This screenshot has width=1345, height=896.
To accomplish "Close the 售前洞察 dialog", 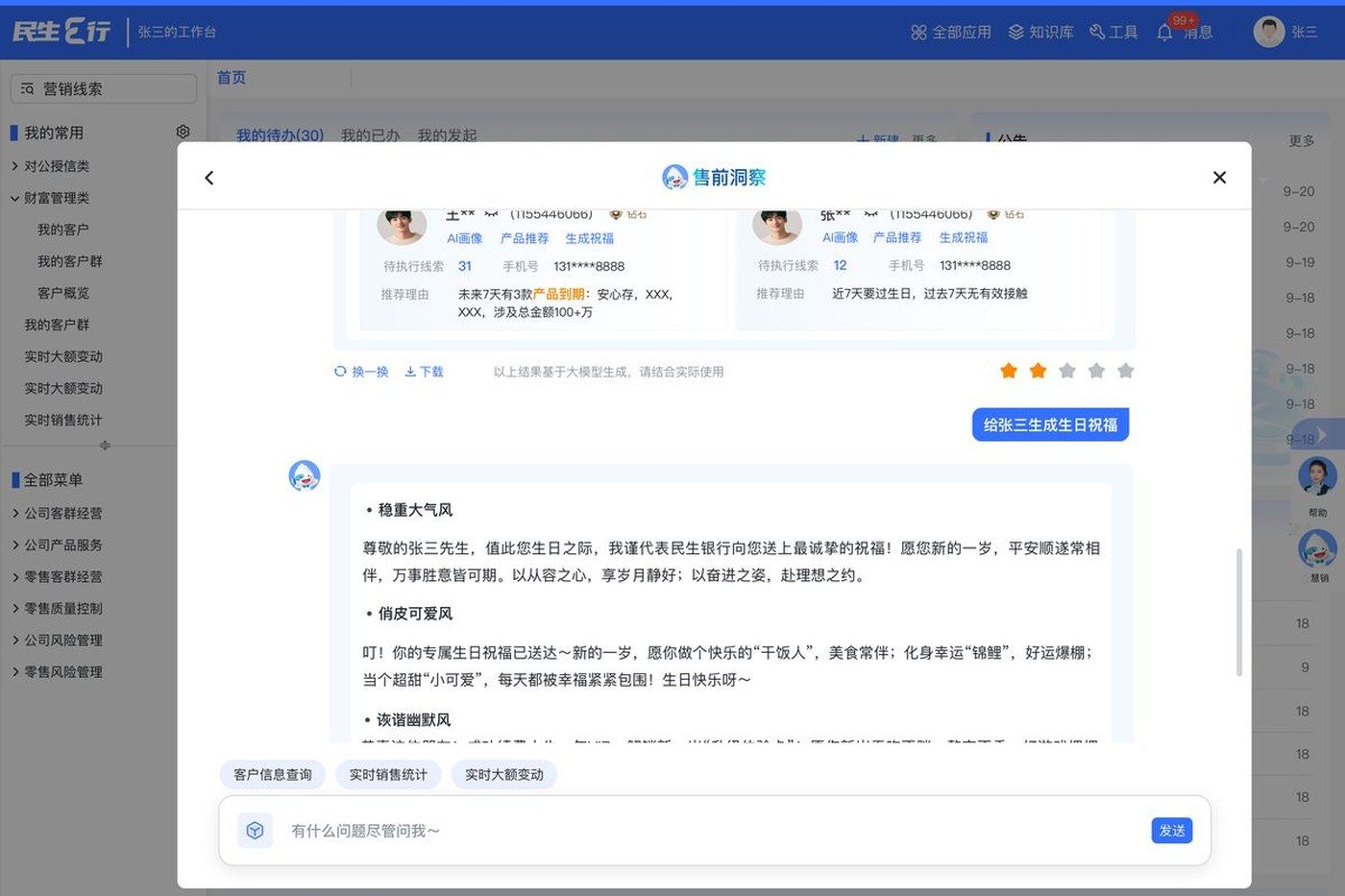I will click(x=1219, y=178).
